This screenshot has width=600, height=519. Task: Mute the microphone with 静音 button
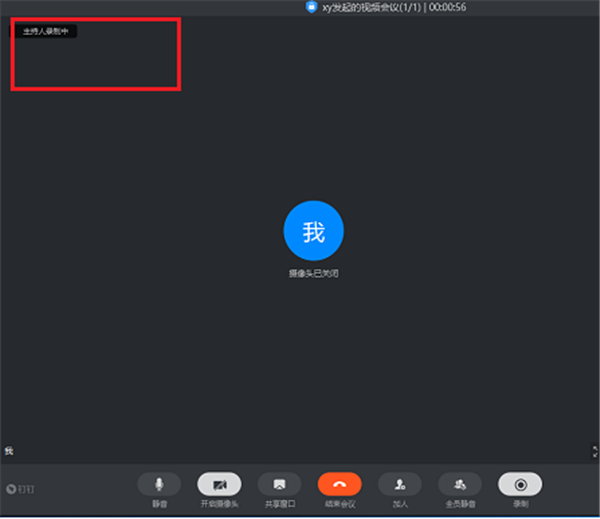159,484
